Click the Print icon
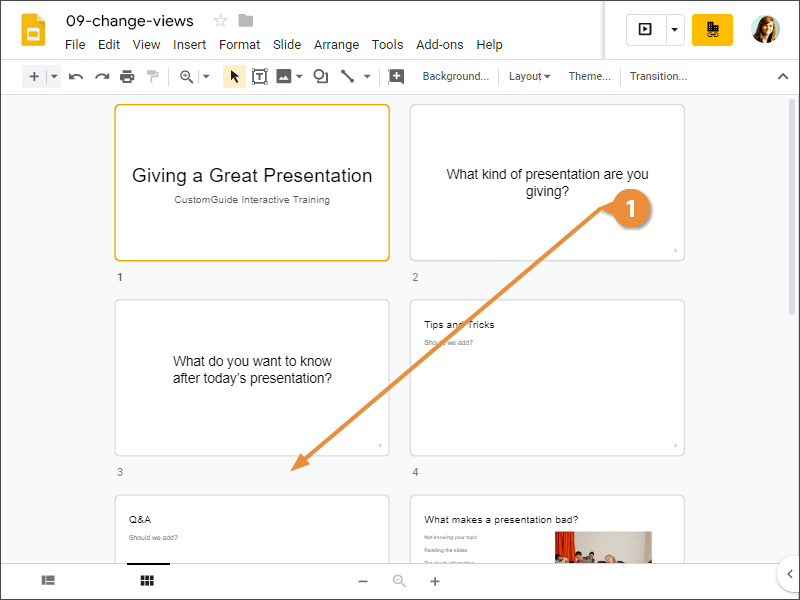 click(127, 76)
